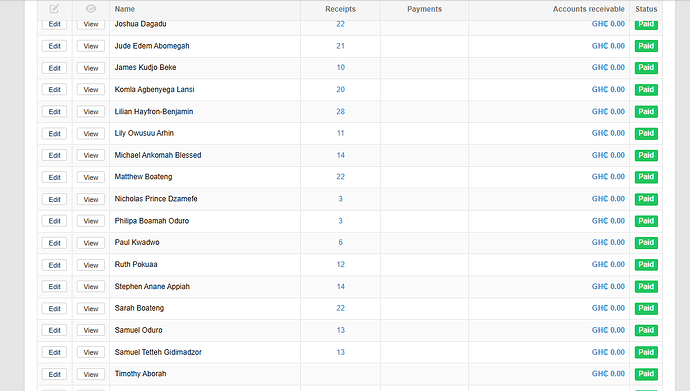Click Paid status badge for Timothy Aborah
Viewport: 690px width, 391px height.
click(x=646, y=374)
